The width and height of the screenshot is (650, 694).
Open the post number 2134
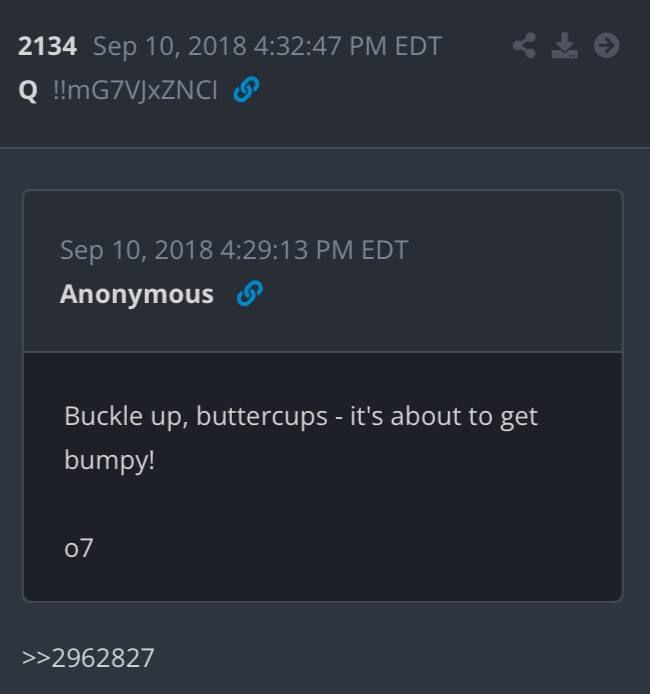[x=47, y=46]
